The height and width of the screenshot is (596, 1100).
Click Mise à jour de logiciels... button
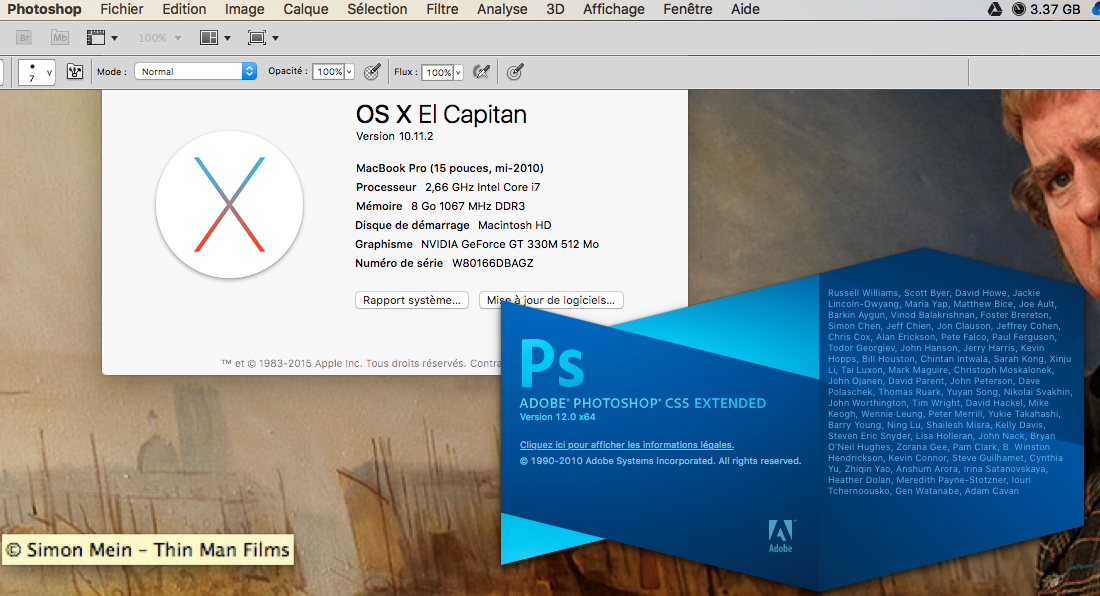(x=551, y=300)
